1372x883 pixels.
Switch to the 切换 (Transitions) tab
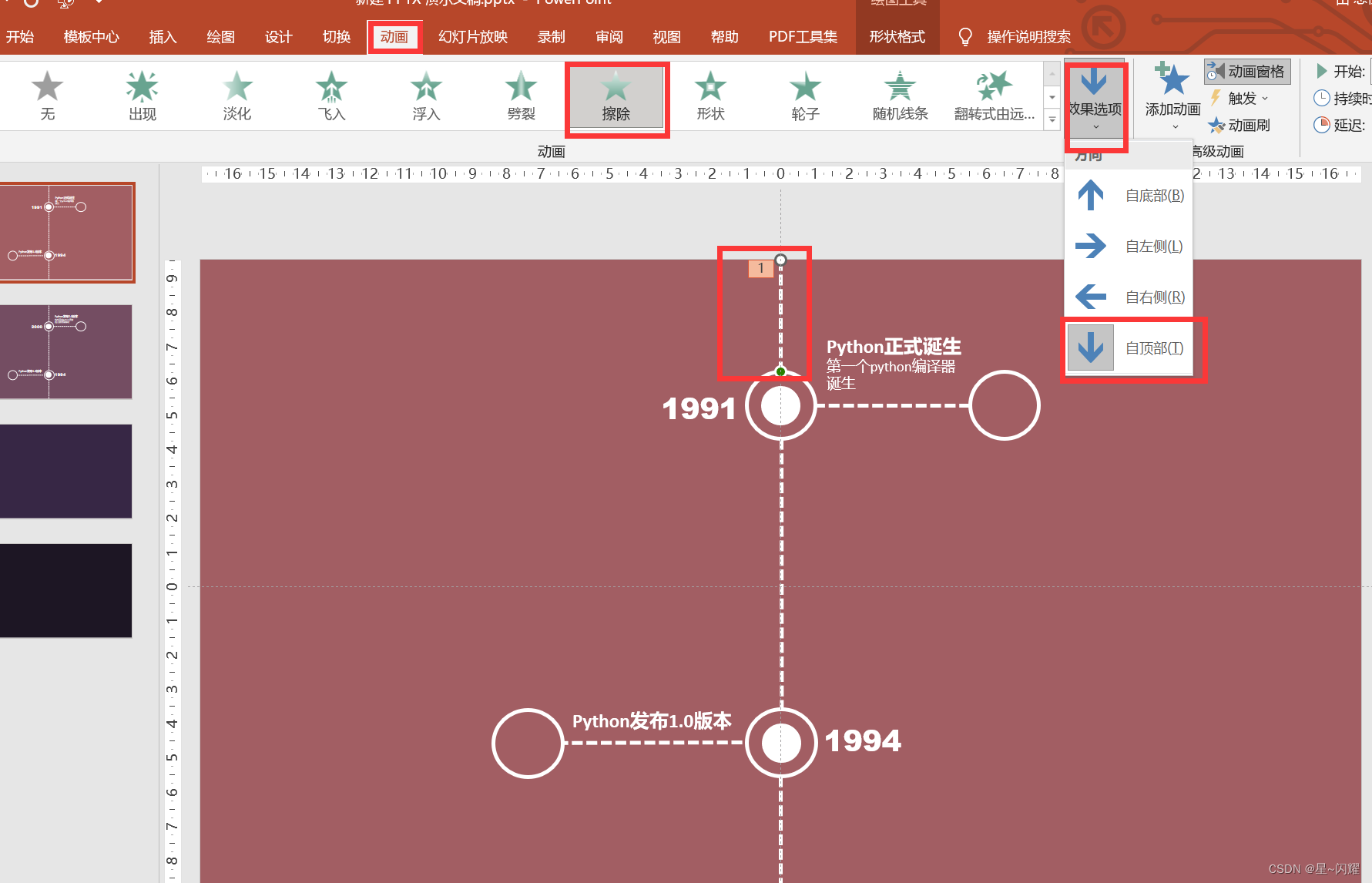[336, 37]
